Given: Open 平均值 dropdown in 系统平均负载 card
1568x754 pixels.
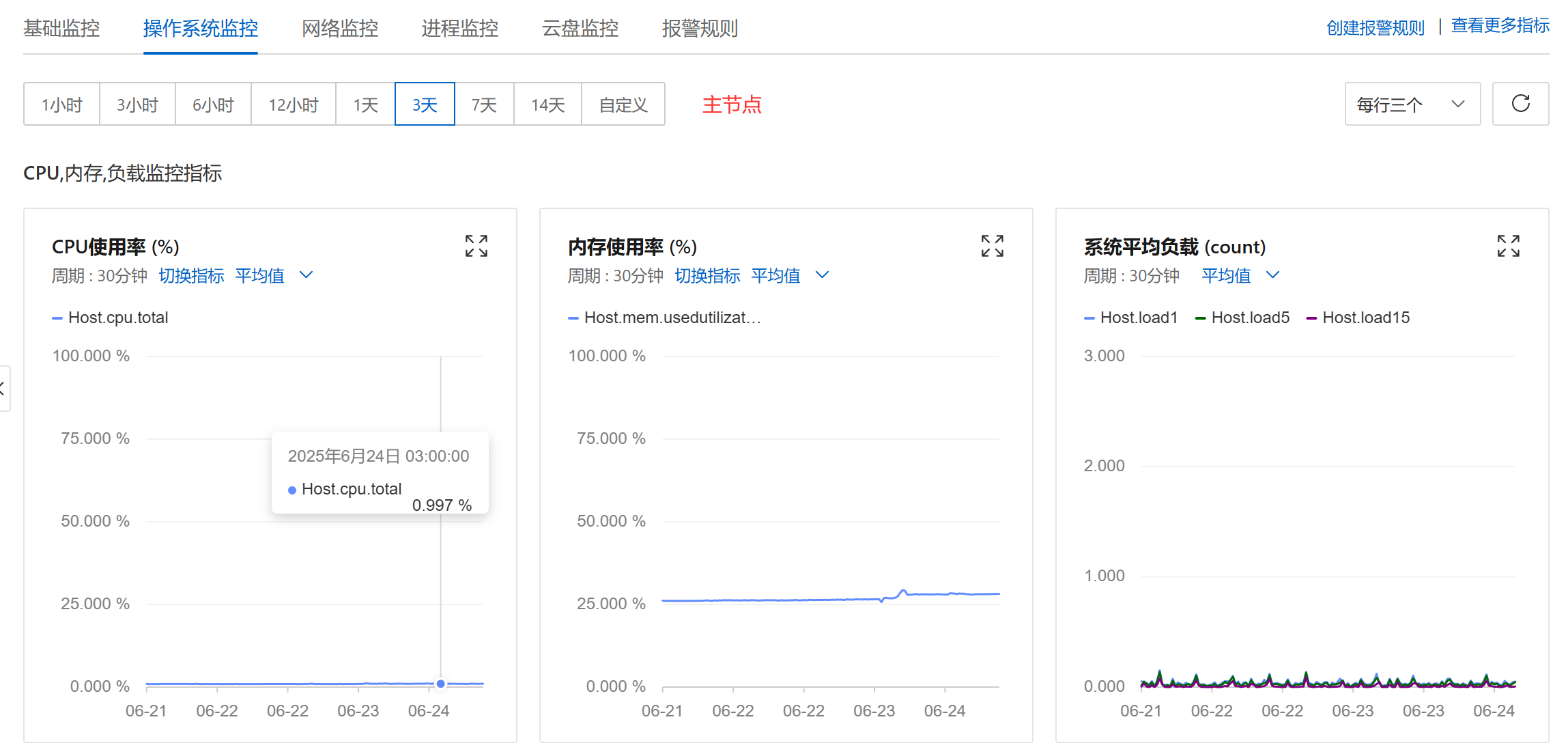Looking at the screenshot, I should [x=1240, y=275].
